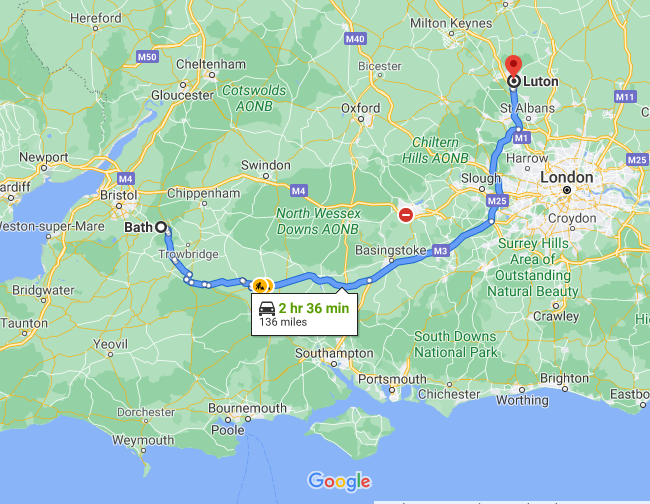This screenshot has width=650, height=504.
Task: Click the M50 motorway shield
Action: pyautogui.click(x=147, y=57)
